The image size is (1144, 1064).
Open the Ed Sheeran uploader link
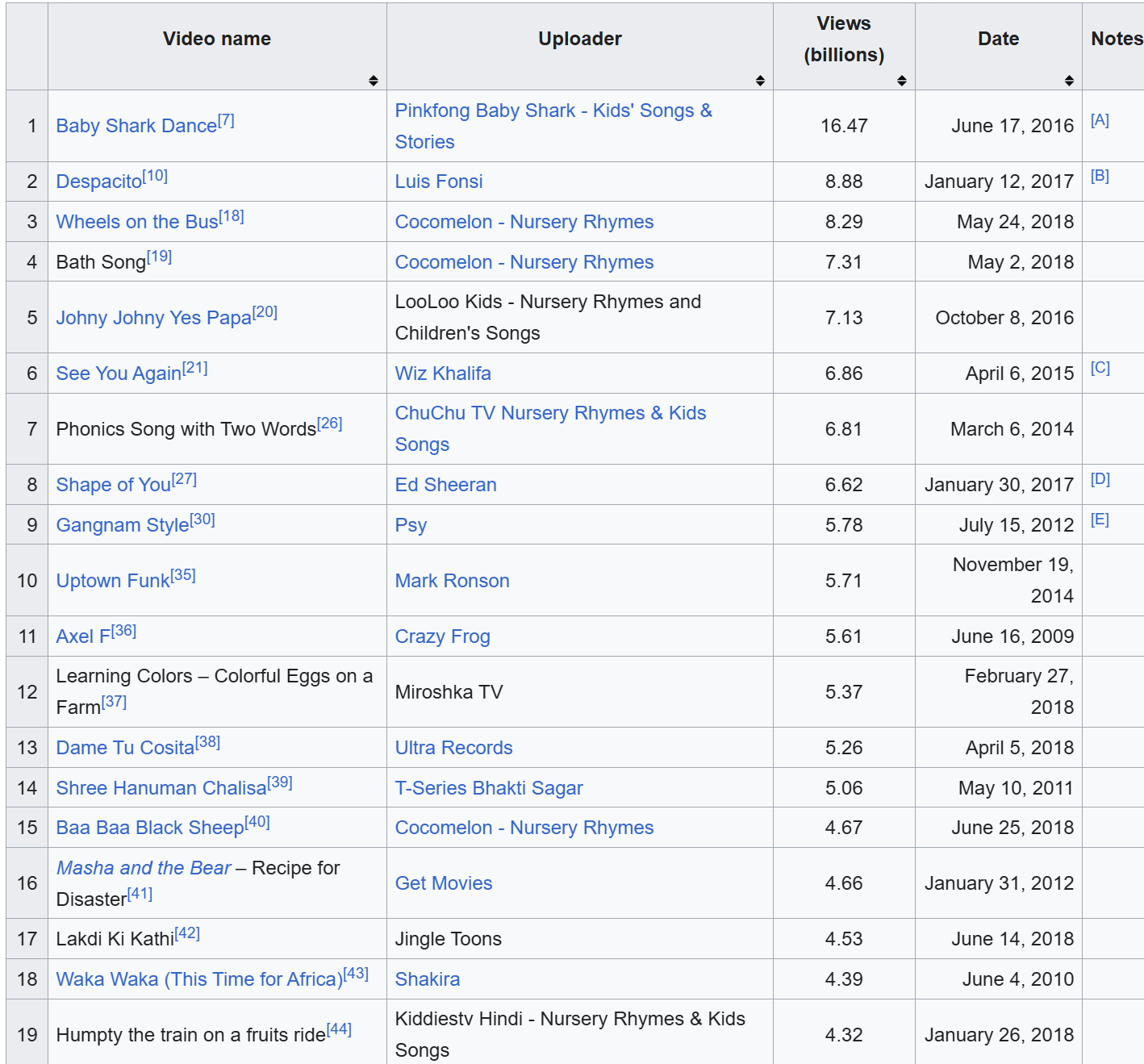pos(446,485)
